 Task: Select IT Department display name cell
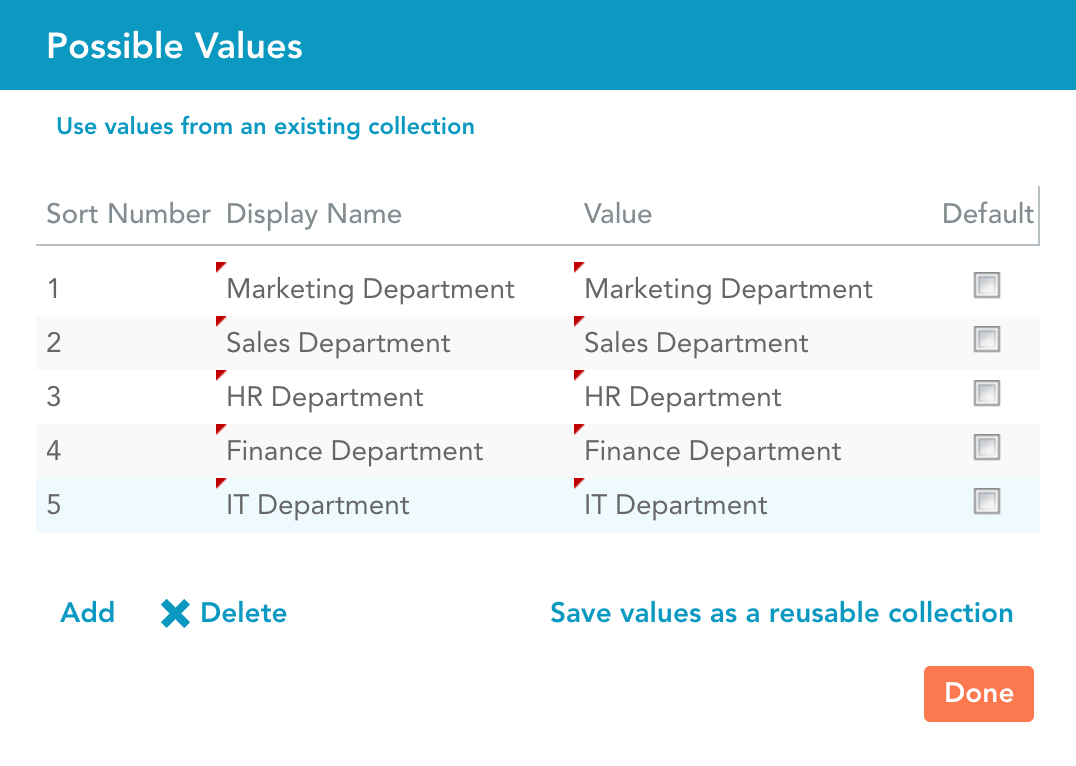[x=394, y=505]
